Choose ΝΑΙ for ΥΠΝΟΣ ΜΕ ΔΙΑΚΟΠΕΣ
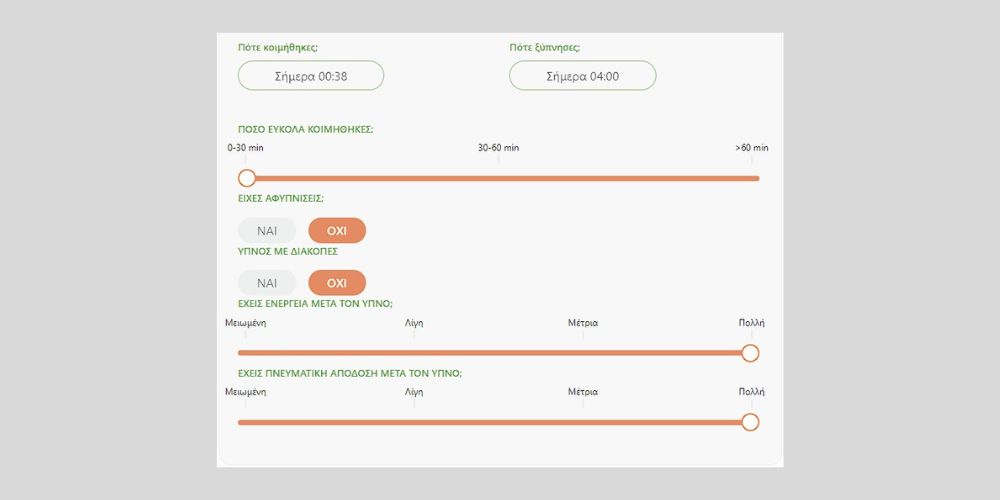 tap(267, 283)
